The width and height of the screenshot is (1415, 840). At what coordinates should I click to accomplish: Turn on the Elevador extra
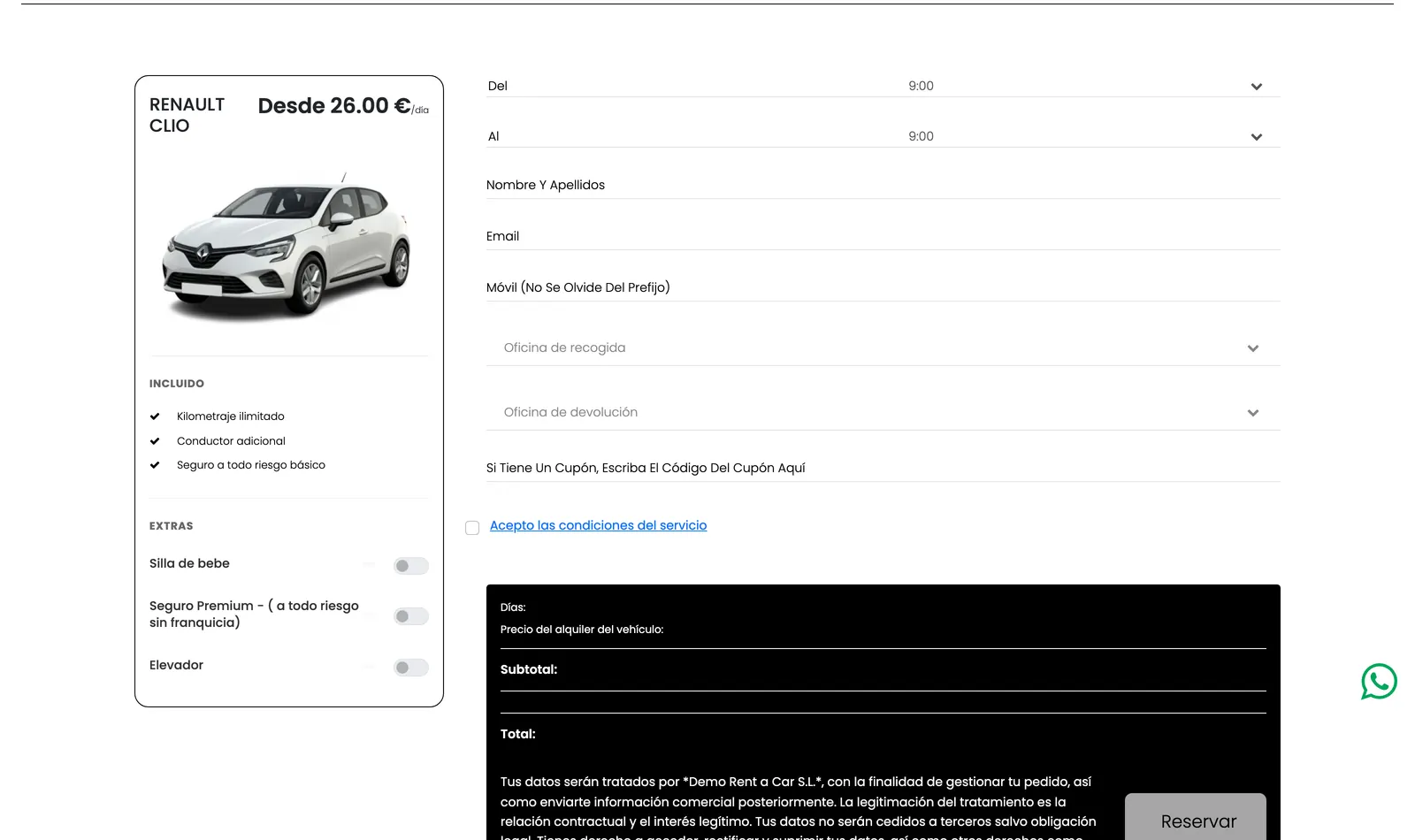[x=411, y=668]
